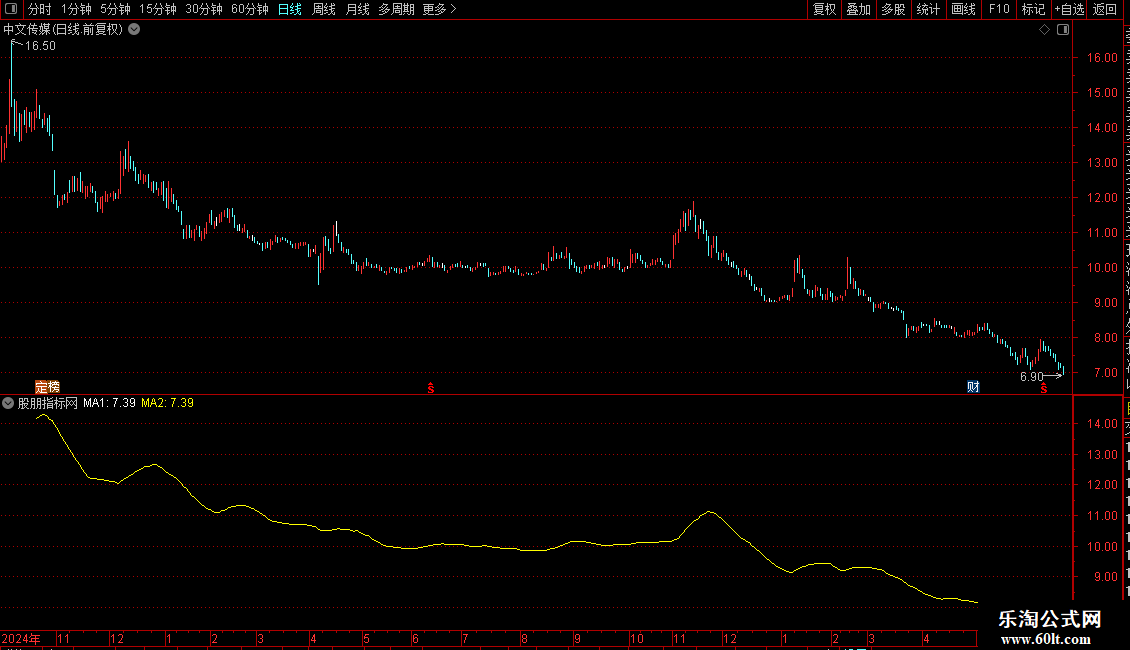
Task: Click the 16.50 high price flag
Action: pyautogui.click(x=34, y=45)
